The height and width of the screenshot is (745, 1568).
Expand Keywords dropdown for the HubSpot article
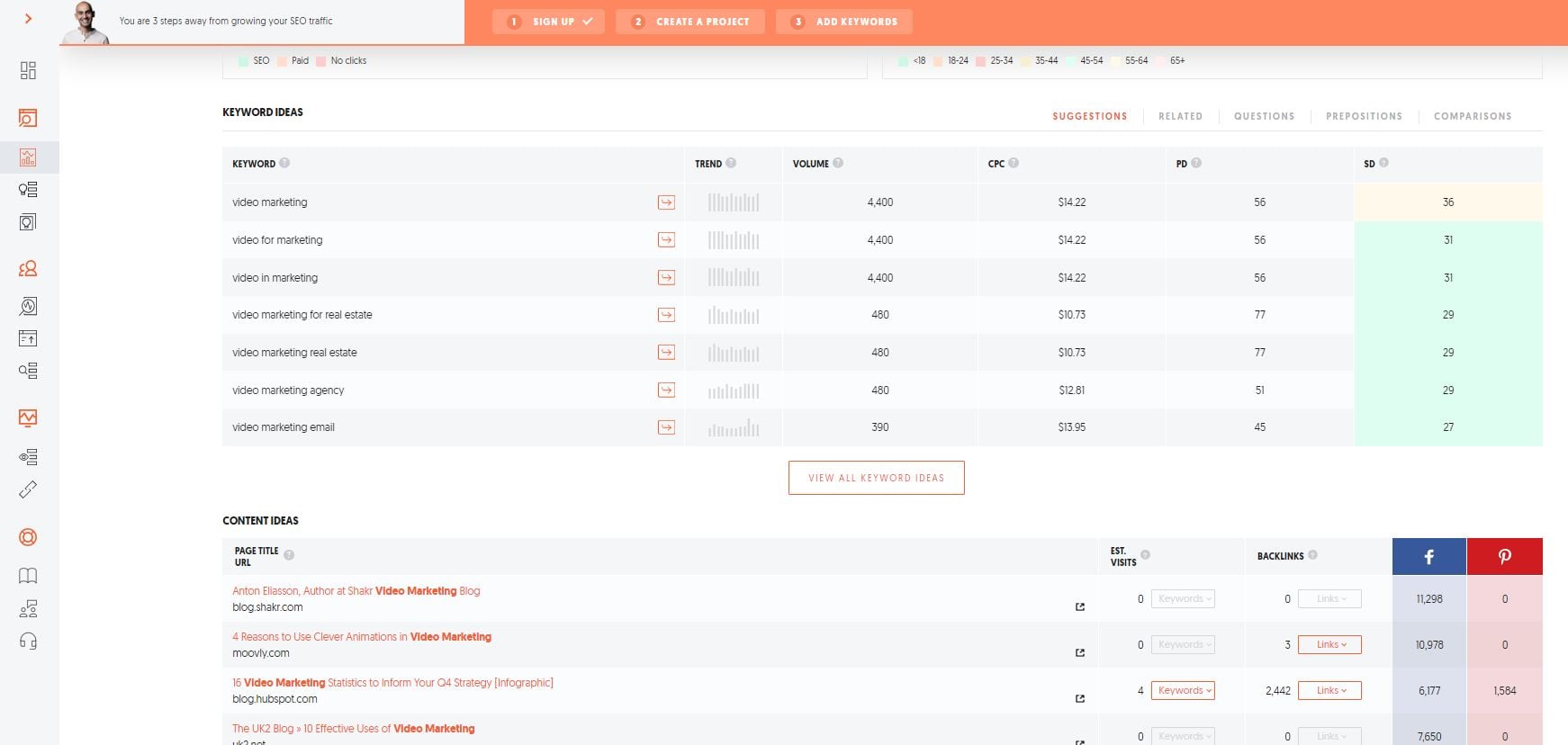click(x=1183, y=691)
